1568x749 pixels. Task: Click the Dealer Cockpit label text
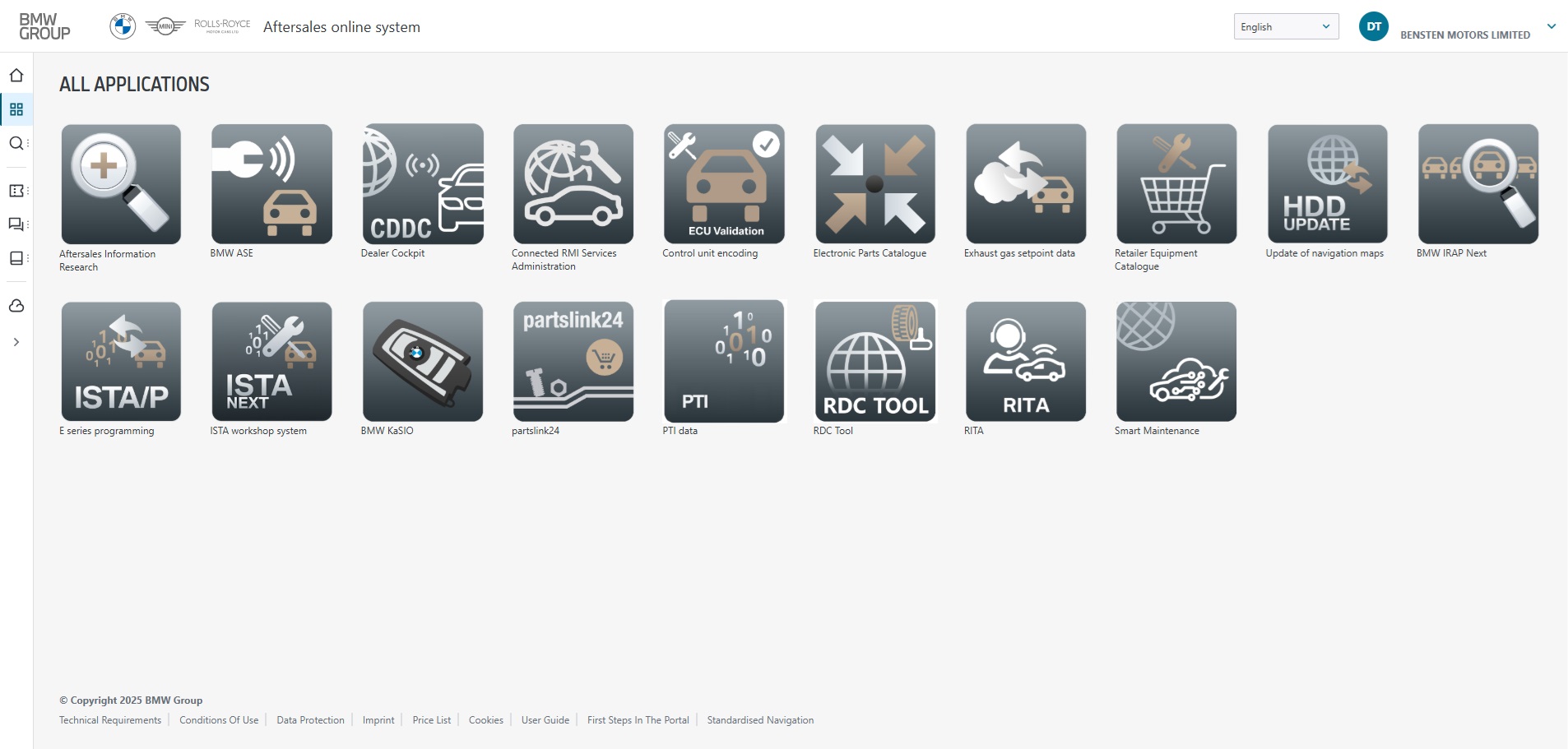392,253
